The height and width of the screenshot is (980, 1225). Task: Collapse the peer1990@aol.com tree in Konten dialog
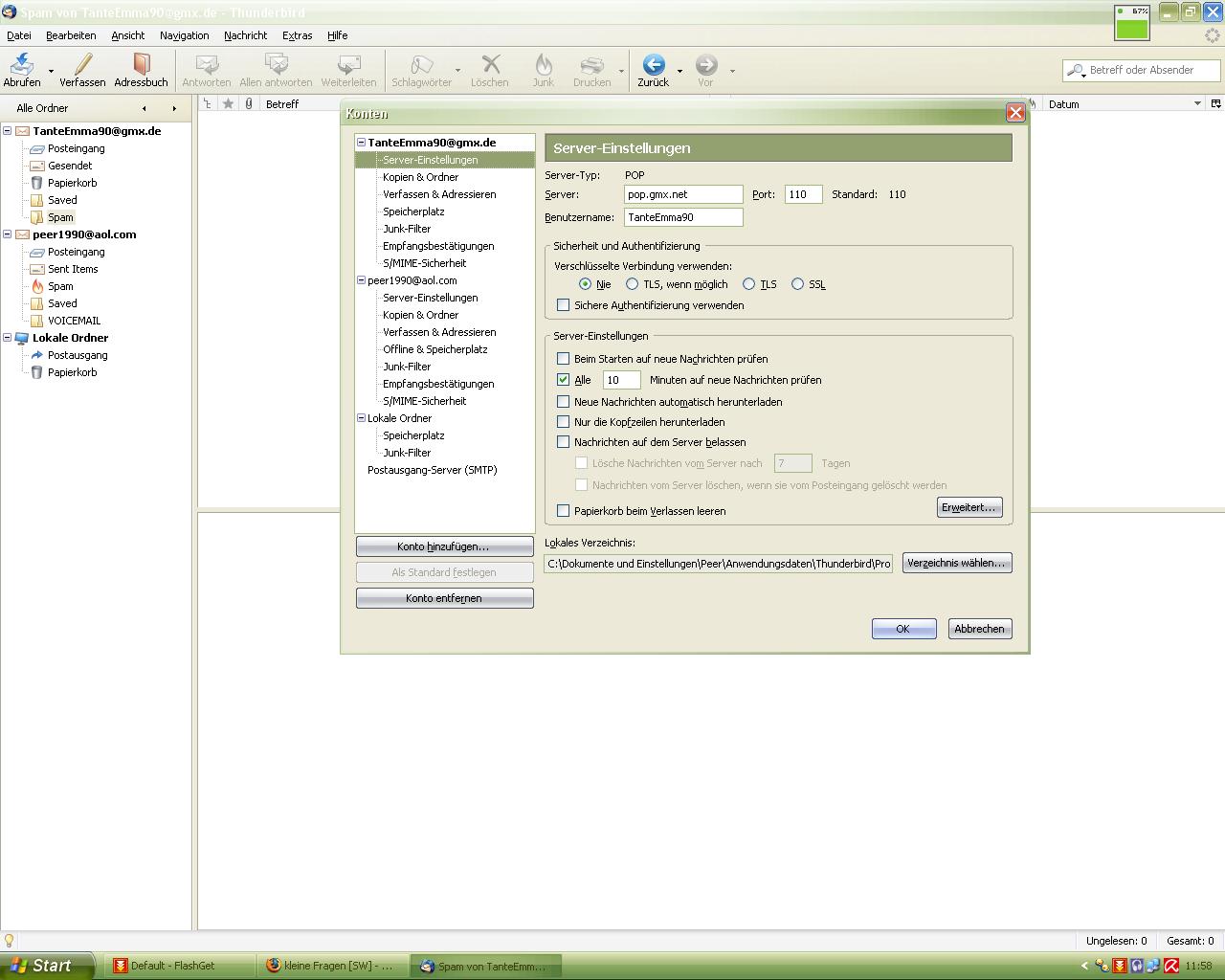coord(362,280)
